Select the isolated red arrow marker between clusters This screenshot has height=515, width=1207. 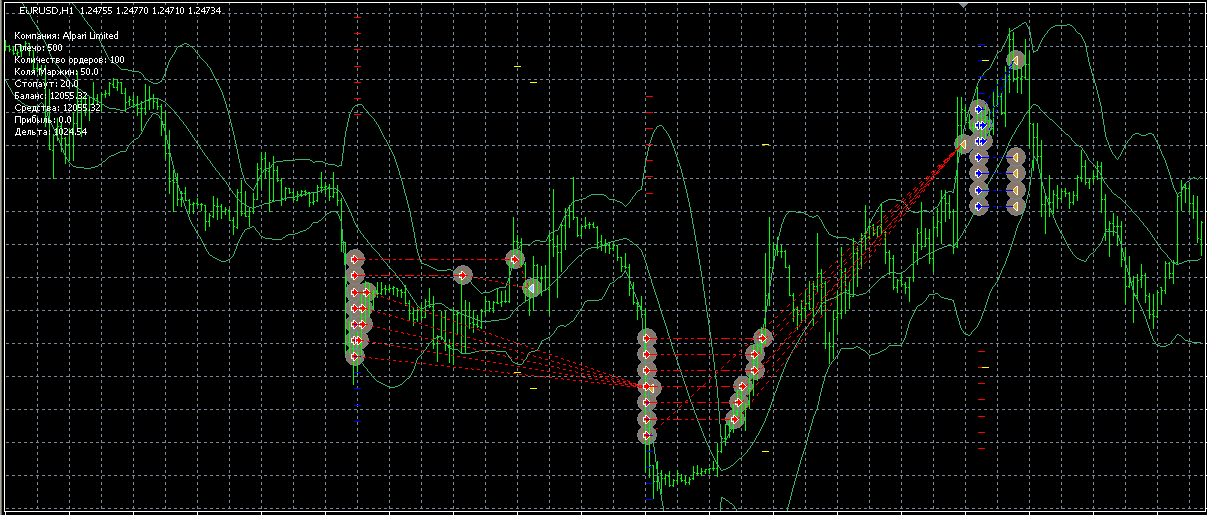tap(462, 274)
